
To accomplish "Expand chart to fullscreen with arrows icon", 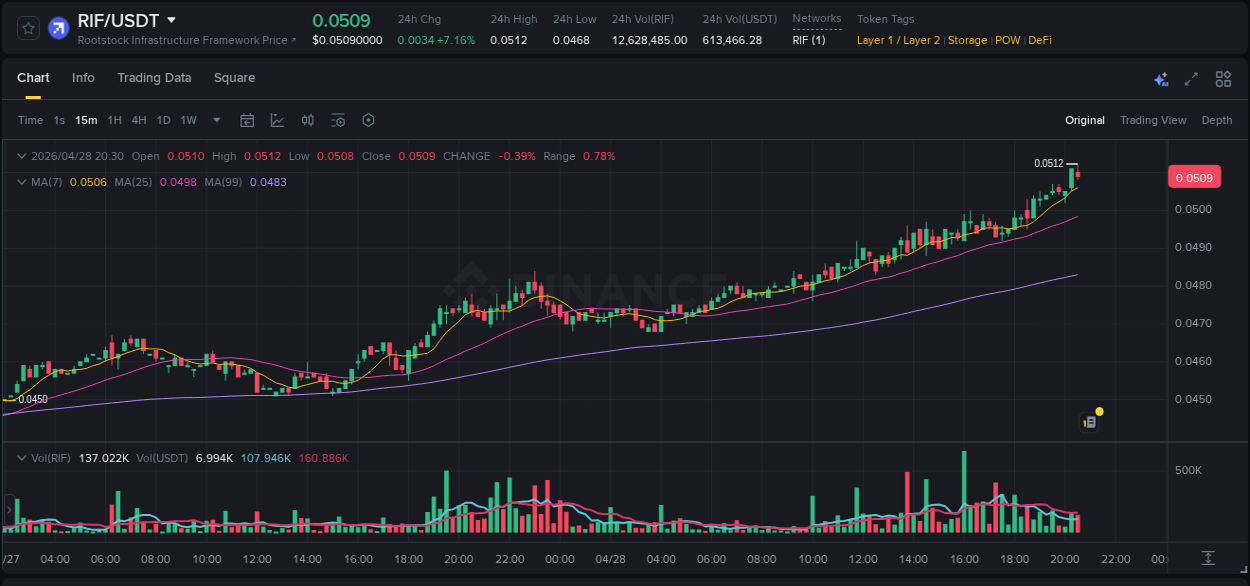I will 1191,79.
